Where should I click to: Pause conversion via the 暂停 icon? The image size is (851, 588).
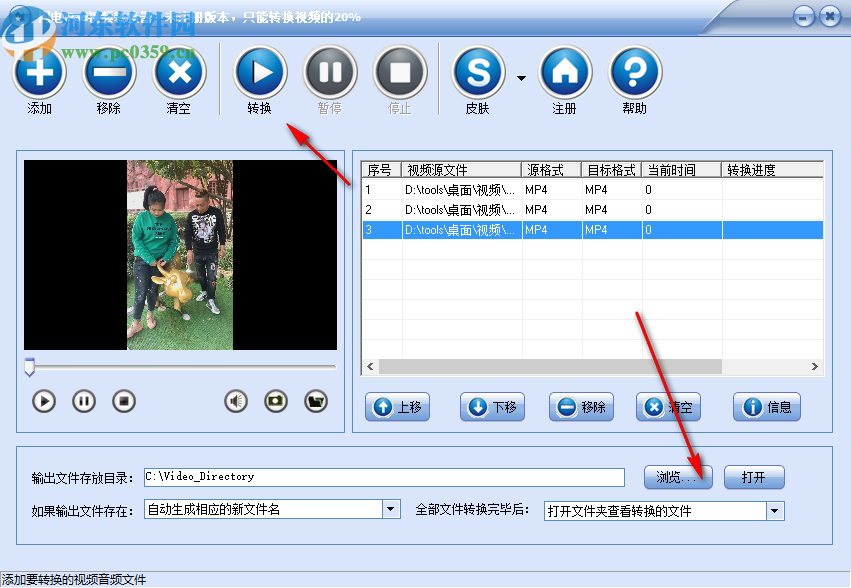[330, 72]
